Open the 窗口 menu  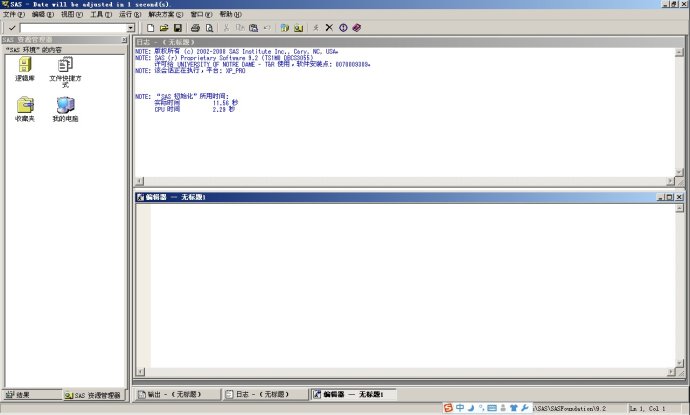coord(201,14)
